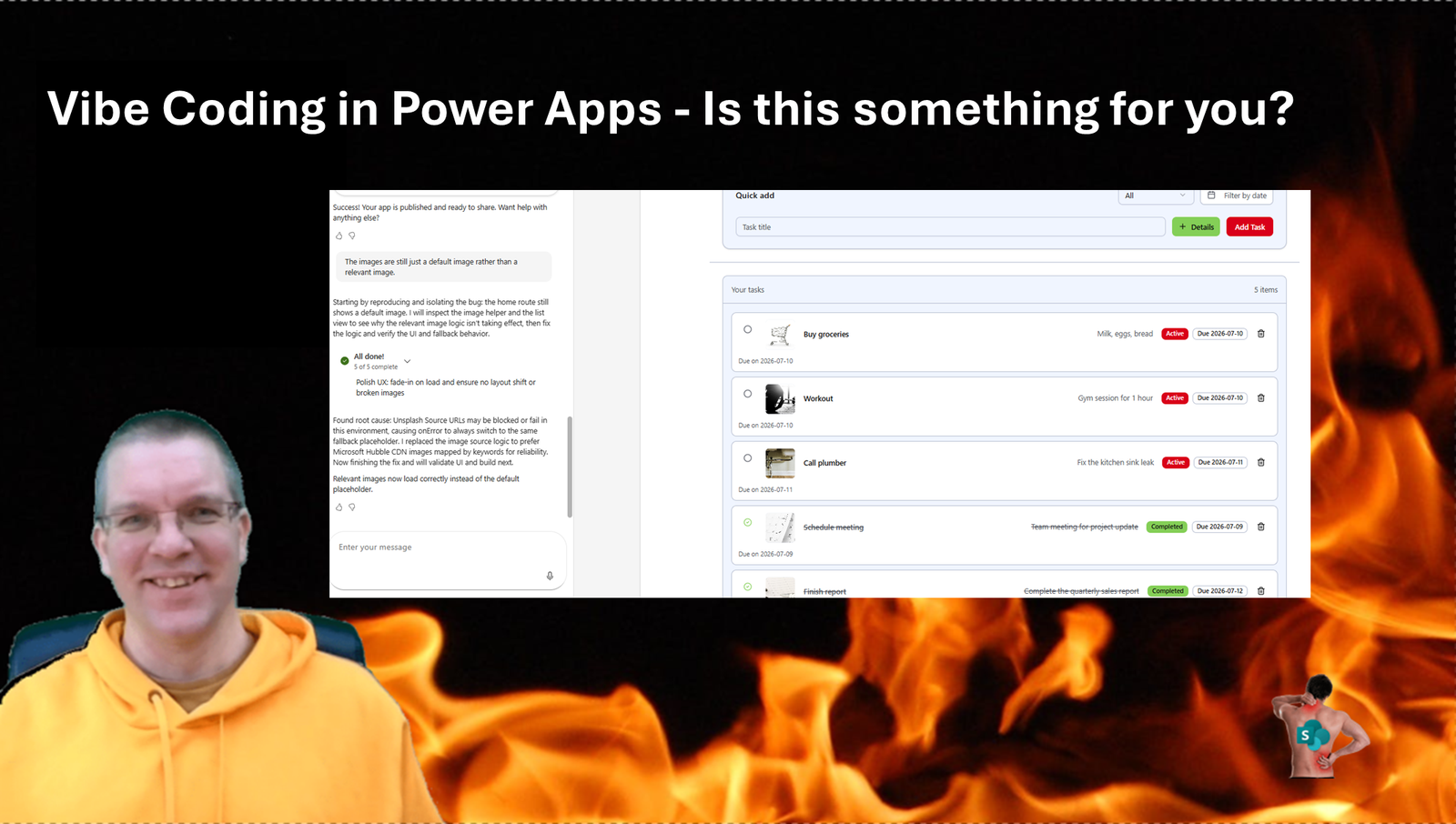Click the Active badge on Call plumber
Viewport: 1456px width, 824px height.
1176,462
